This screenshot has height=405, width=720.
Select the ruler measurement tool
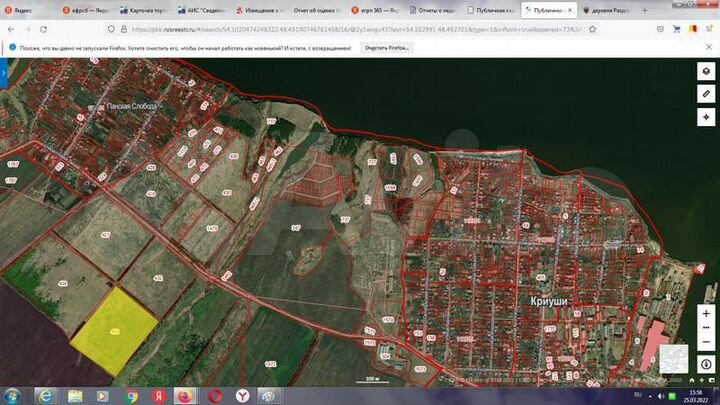coord(705,93)
